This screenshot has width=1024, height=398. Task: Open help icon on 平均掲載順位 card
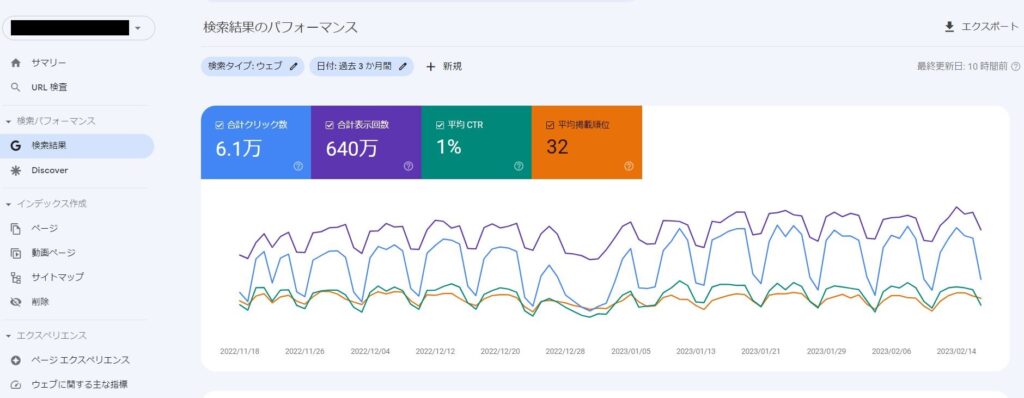click(629, 166)
